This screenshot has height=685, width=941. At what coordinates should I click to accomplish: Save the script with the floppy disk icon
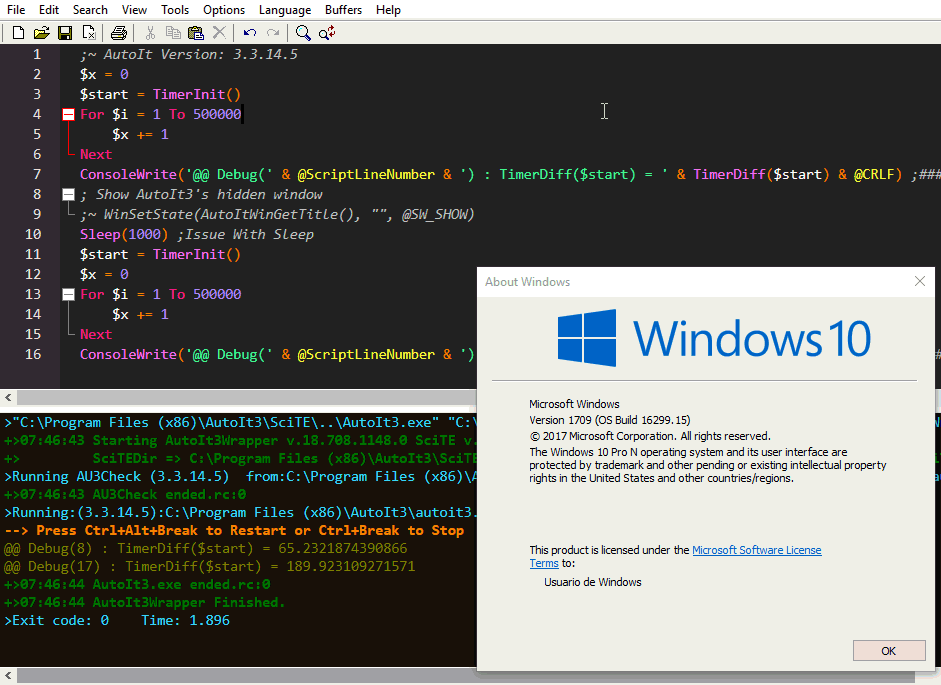coord(65,32)
